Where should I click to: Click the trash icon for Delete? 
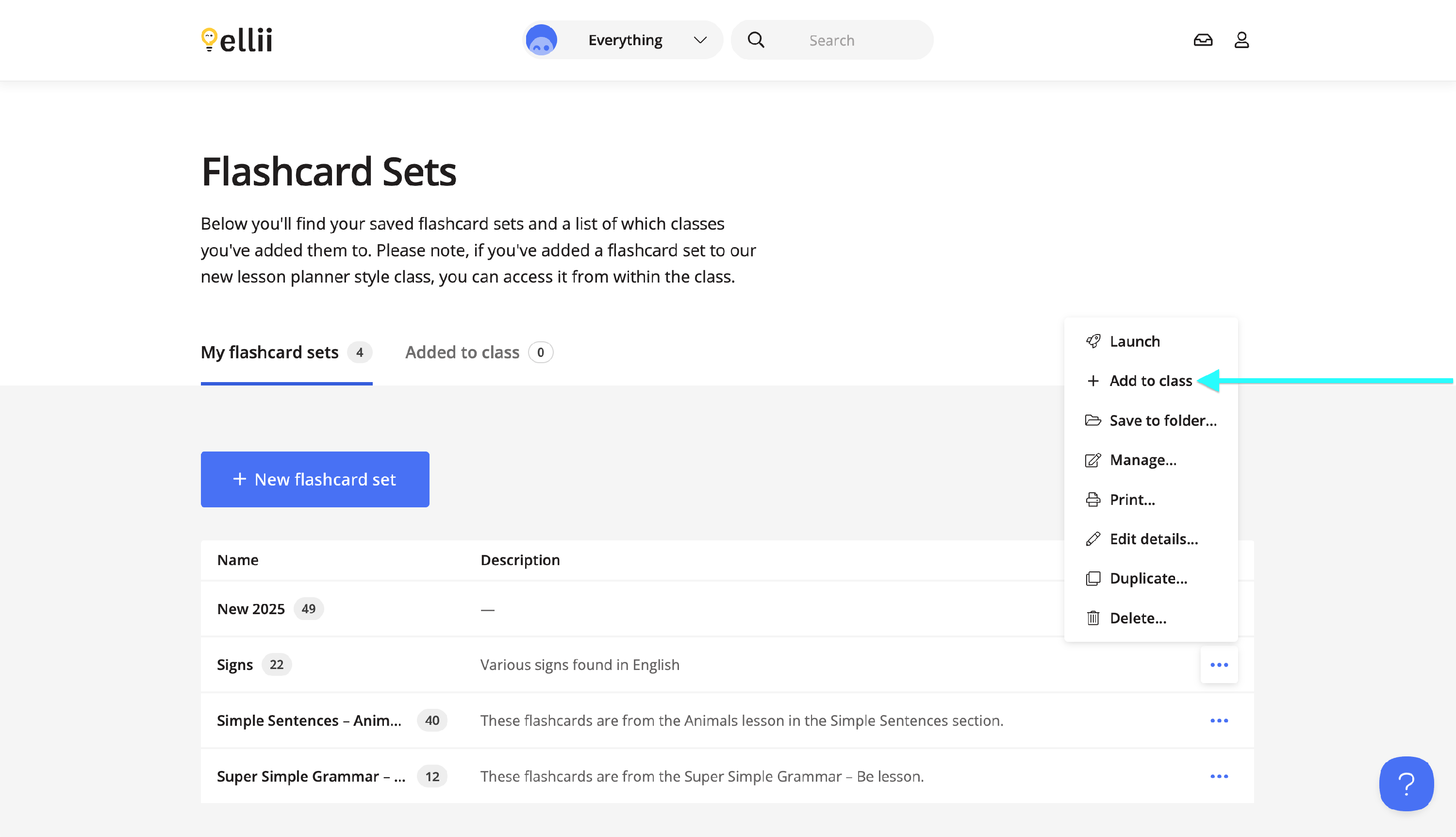1093,618
